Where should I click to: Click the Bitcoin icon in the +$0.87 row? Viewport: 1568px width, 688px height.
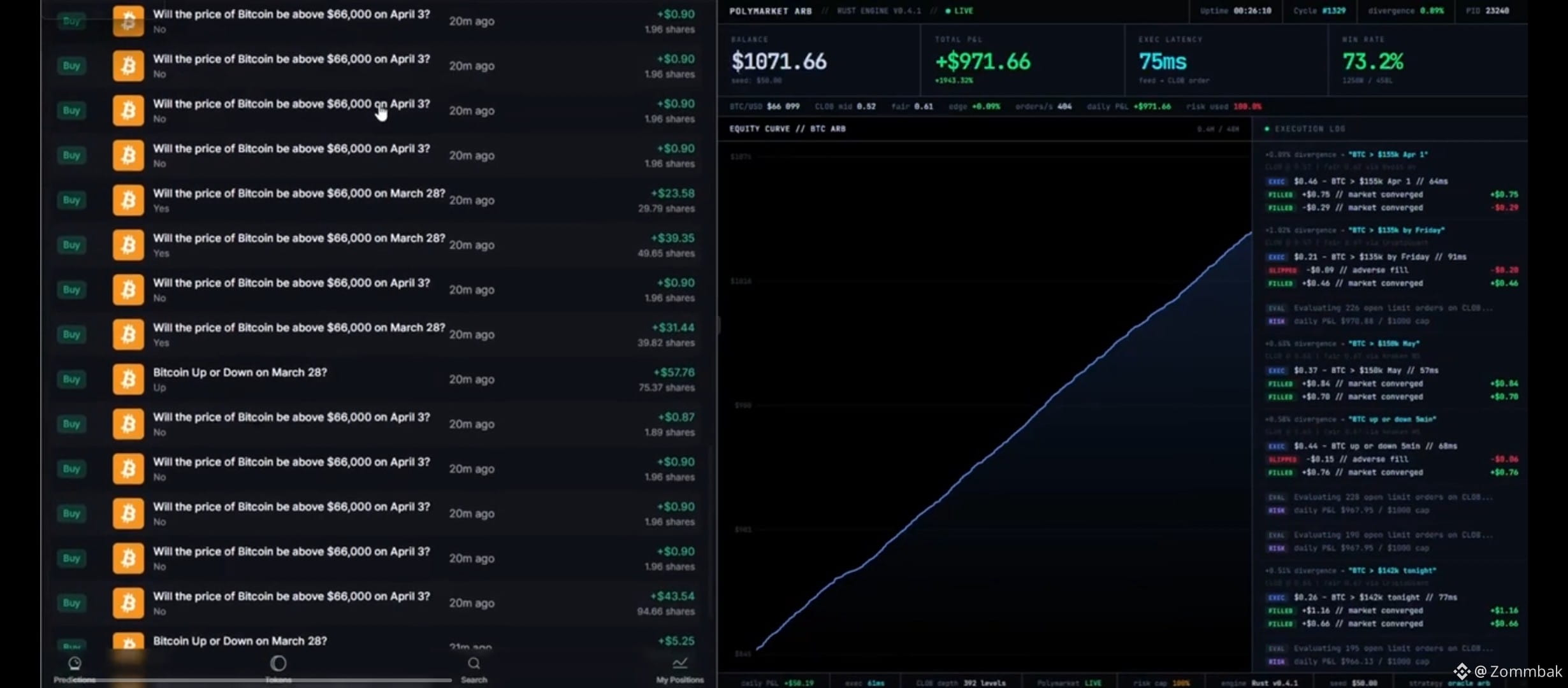[x=128, y=424]
